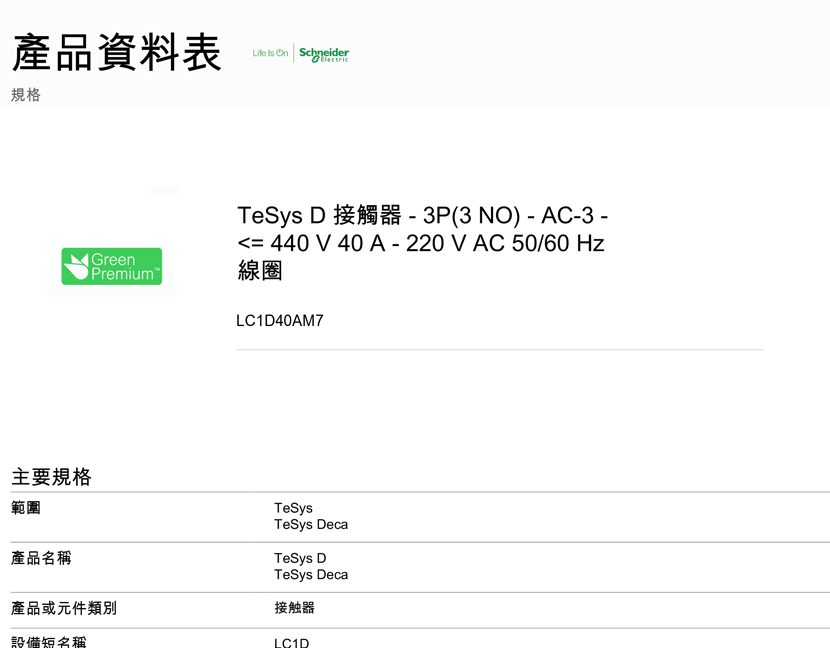Click the 產品名稱 row label

[41, 558]
